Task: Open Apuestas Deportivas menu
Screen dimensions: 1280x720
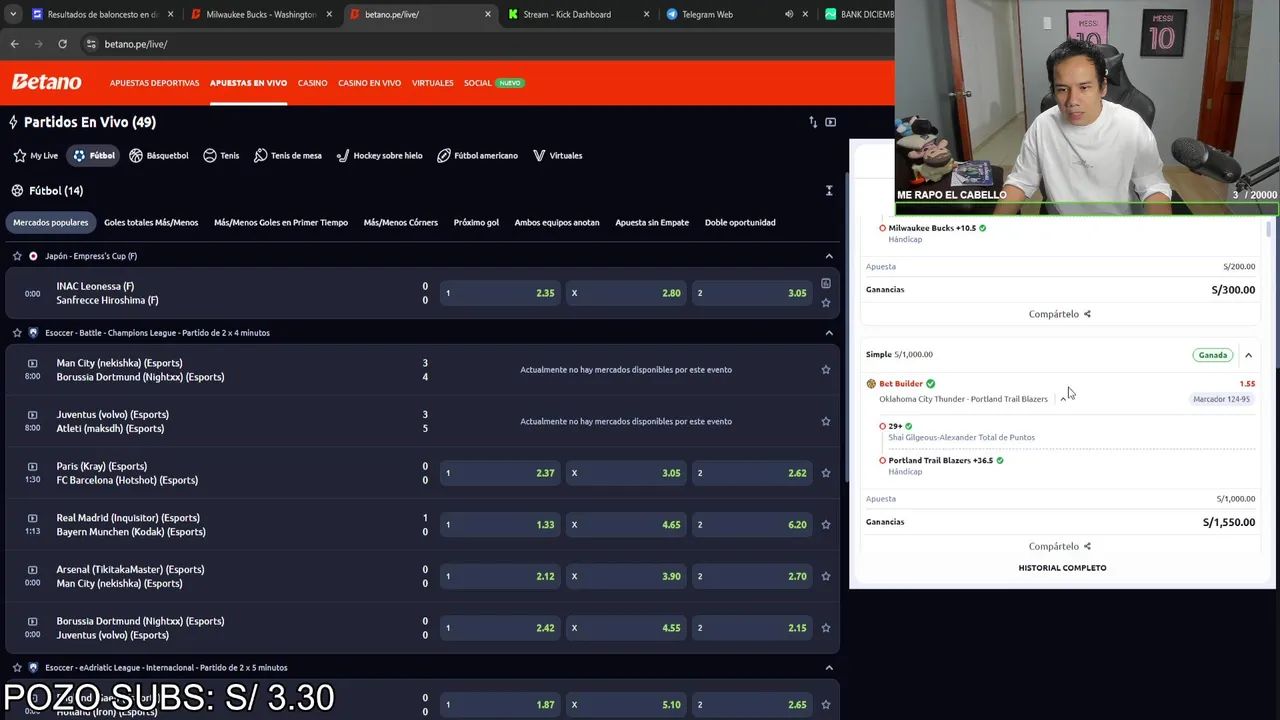Action: point(154,83)
